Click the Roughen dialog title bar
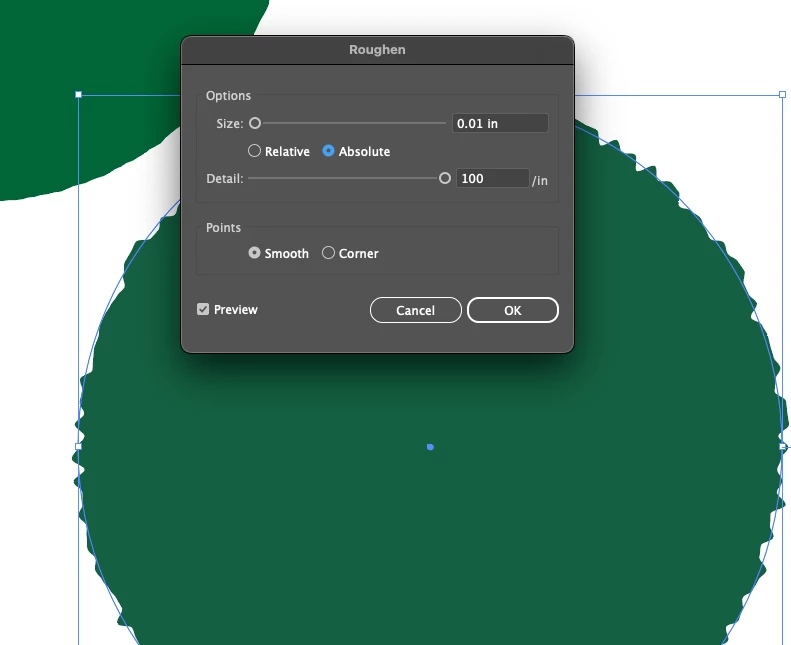 [x=377, y=50]
